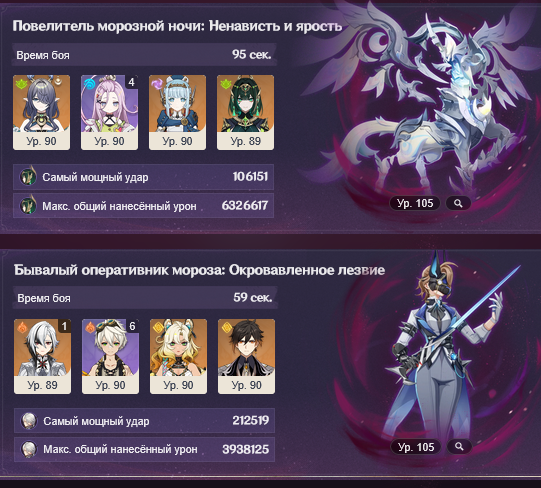Click the avatar icon next to damage 106151
Viewport: 541px width, 488px height.
click(x=28, y=176)
